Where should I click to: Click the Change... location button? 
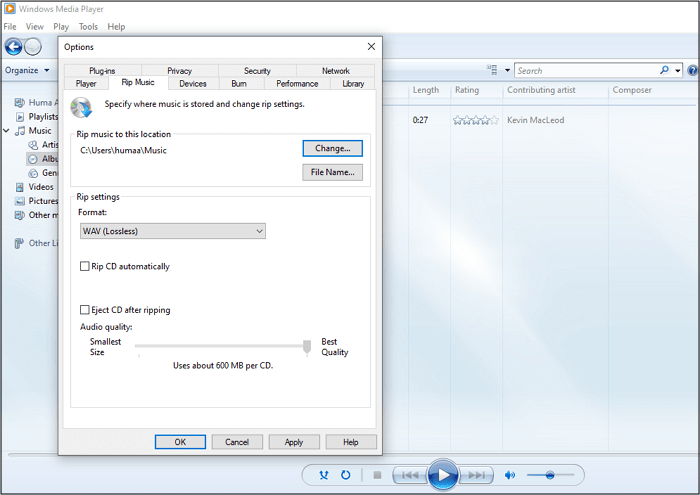point(332,148)
